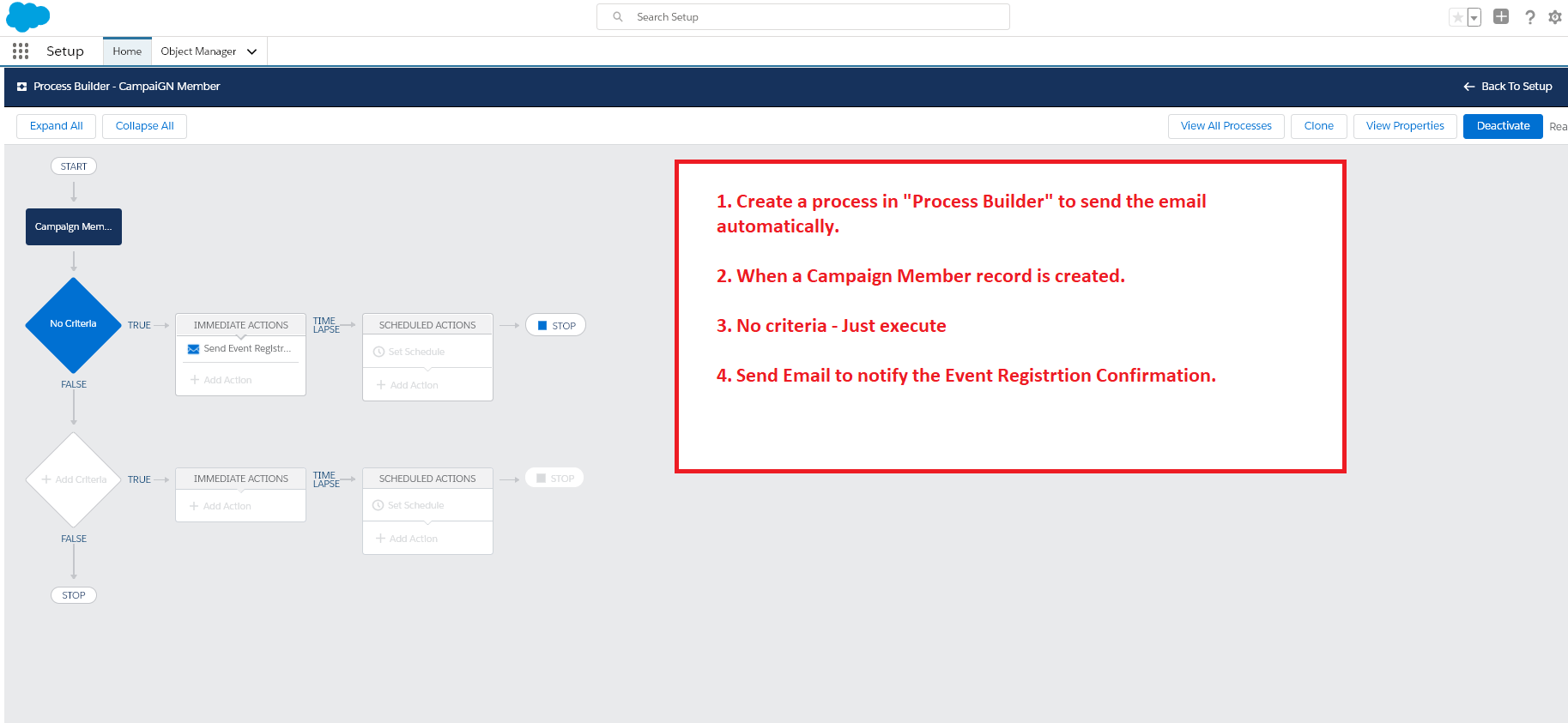The width and height of the screenshot is (1568, 723).
Task: Click the clock icon on first Set Schedule
Action: (379, 352)
